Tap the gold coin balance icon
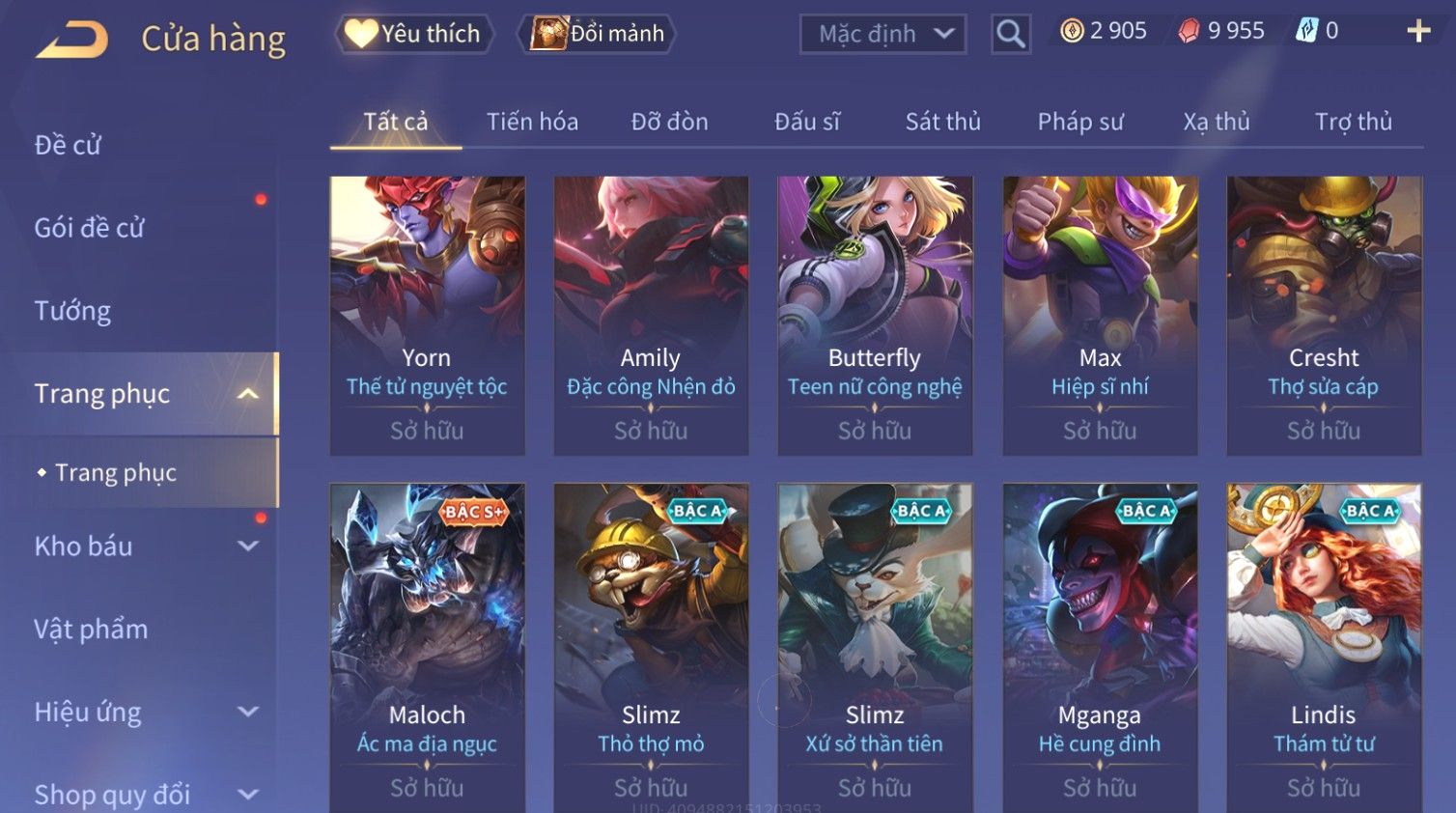1456x813 pixels. pos(1072,31)
